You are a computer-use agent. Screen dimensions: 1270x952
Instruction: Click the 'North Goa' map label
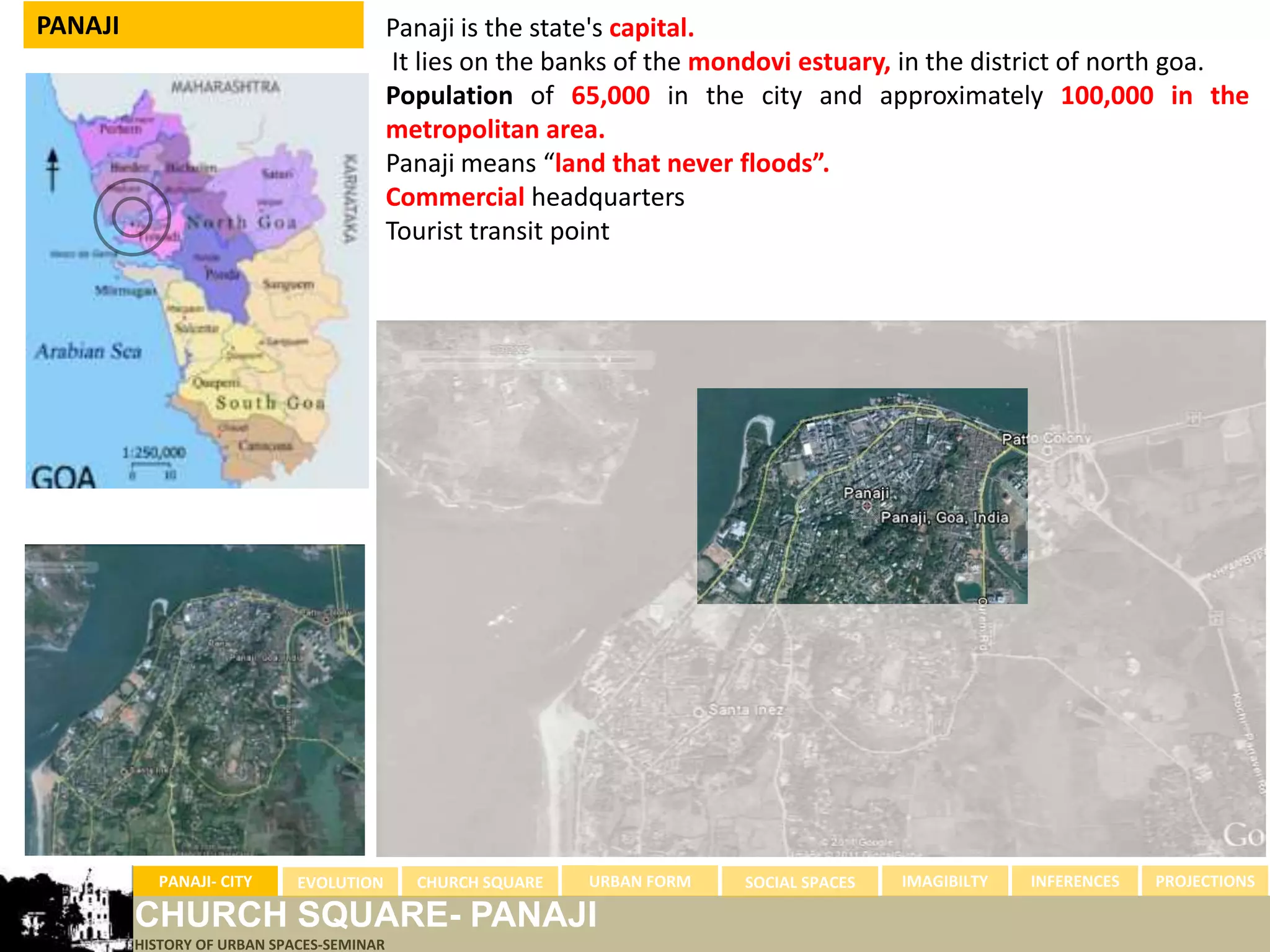[242, 222]
